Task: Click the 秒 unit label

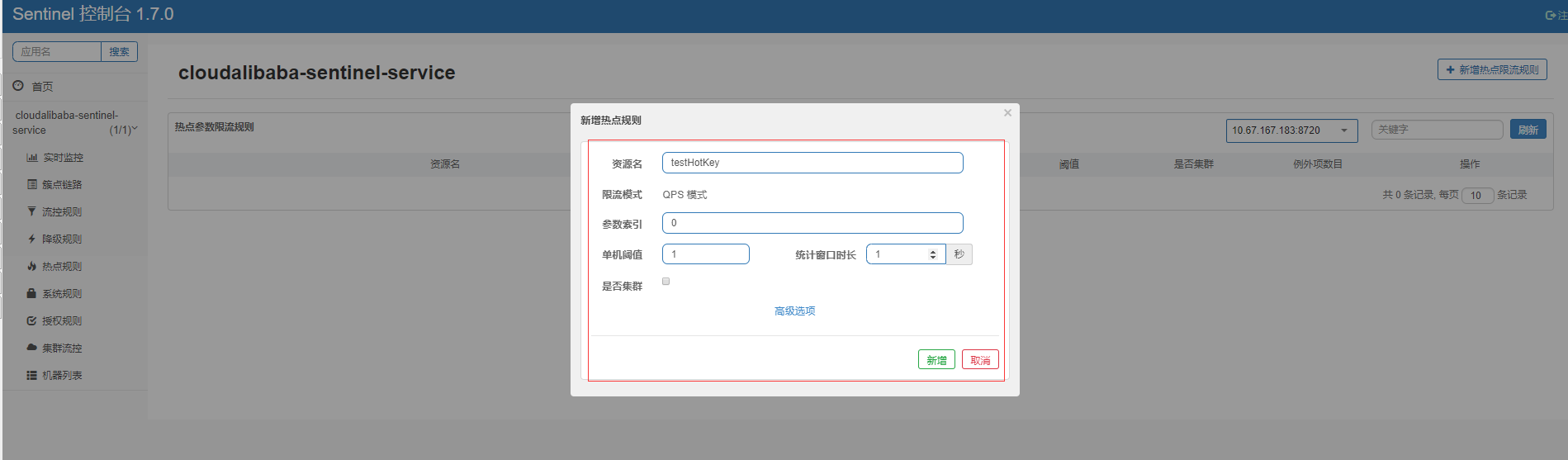Action: pyautogui.click(x=959, y=254)
